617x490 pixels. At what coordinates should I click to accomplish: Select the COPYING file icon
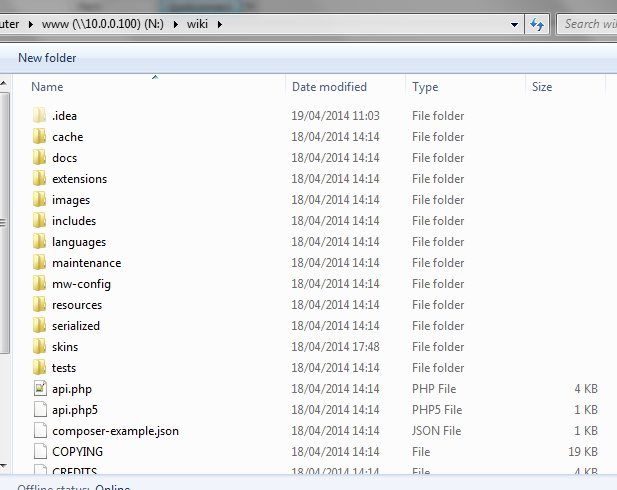click(x=39, y=452)
